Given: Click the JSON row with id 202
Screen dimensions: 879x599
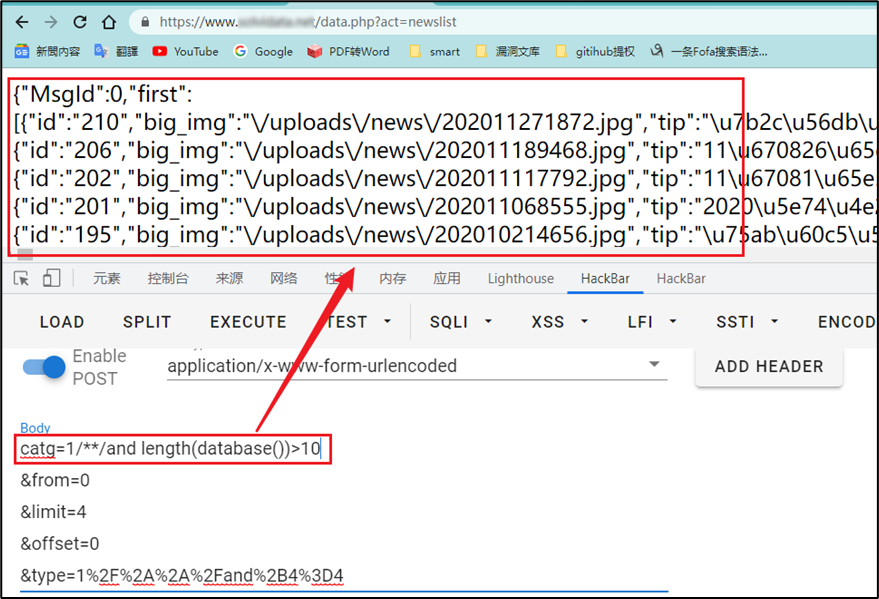Looking at the screenshot, I should point(445,179).
